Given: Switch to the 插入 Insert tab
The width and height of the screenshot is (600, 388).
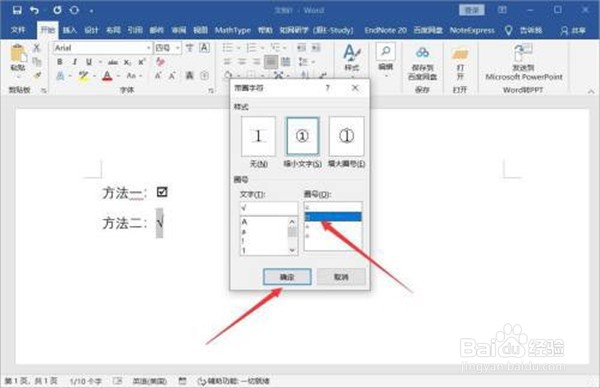Looking at the screenshot, I should [x=70, y=30].
